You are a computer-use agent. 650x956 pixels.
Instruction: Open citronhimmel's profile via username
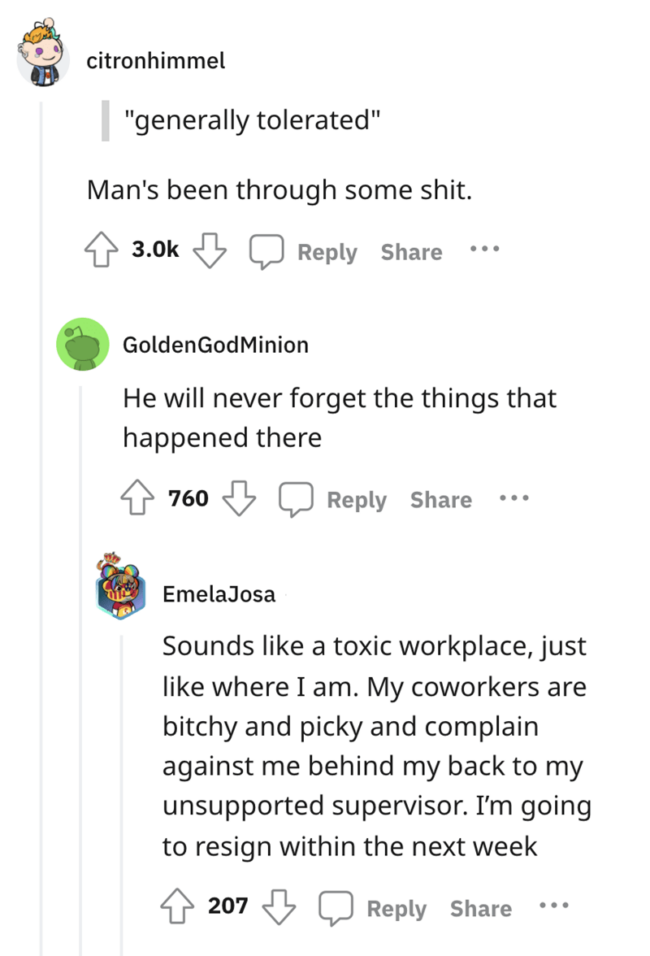click(156, 60)
